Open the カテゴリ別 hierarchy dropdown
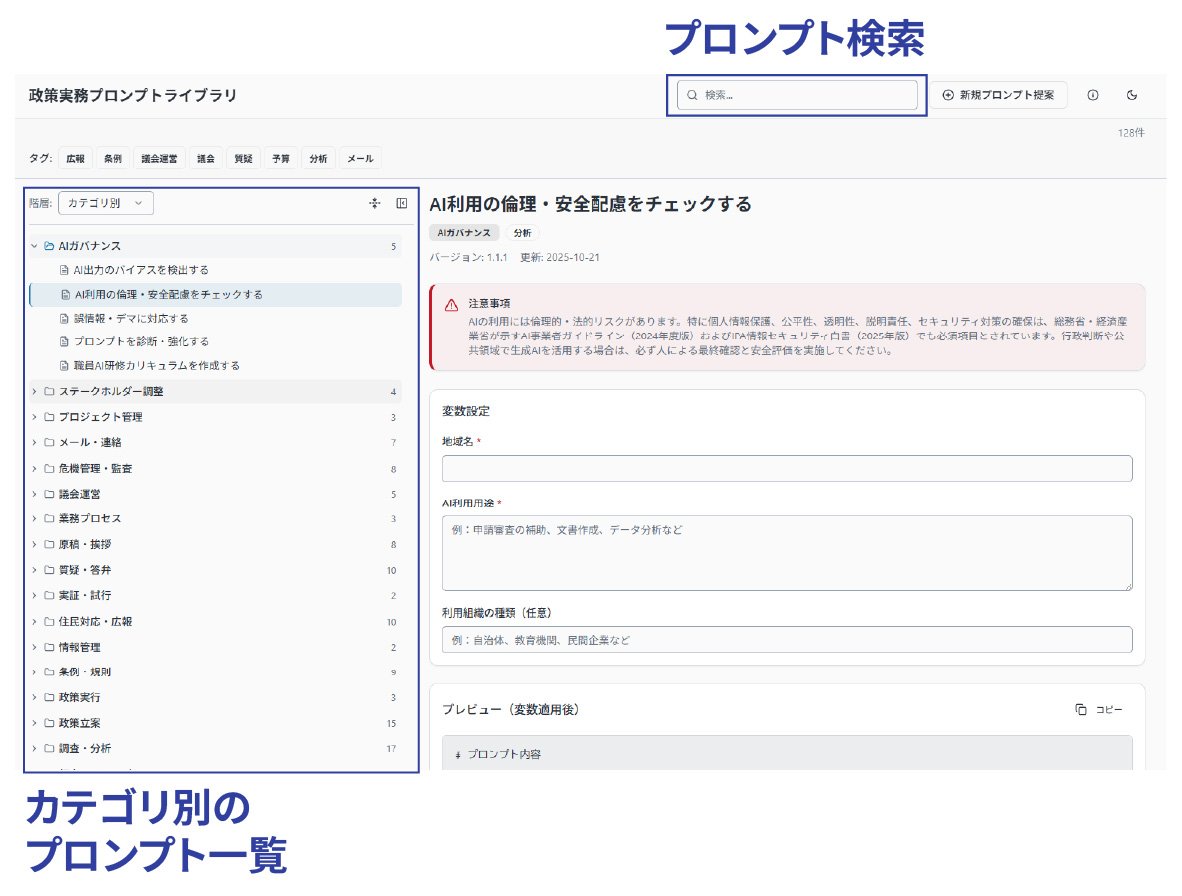This screenshot has height=896, width=1182. (105, 203)
